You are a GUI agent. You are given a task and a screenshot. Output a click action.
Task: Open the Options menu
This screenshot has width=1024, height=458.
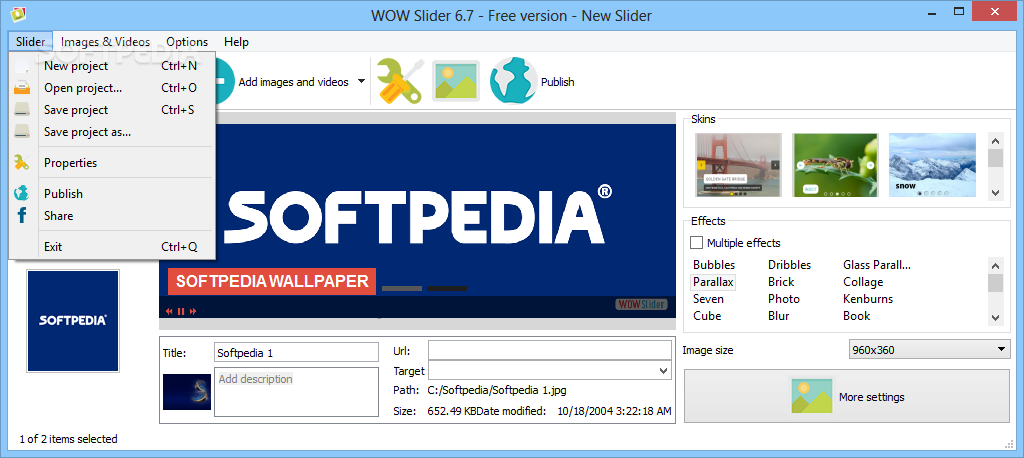point(187,42)
